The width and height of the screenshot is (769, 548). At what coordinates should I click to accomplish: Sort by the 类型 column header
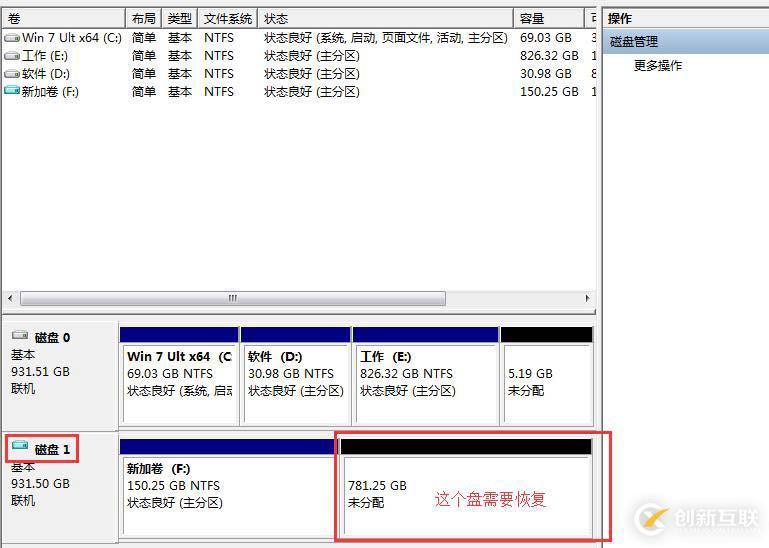click(179, 19)
